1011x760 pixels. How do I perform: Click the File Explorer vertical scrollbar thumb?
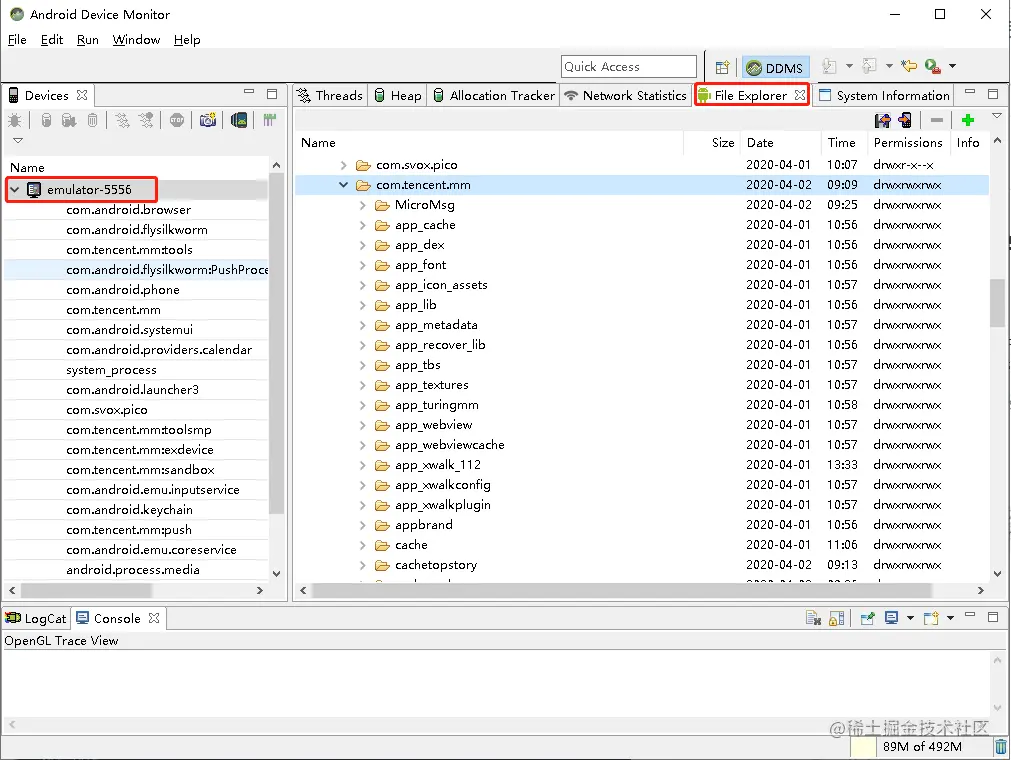coord(997,304)
